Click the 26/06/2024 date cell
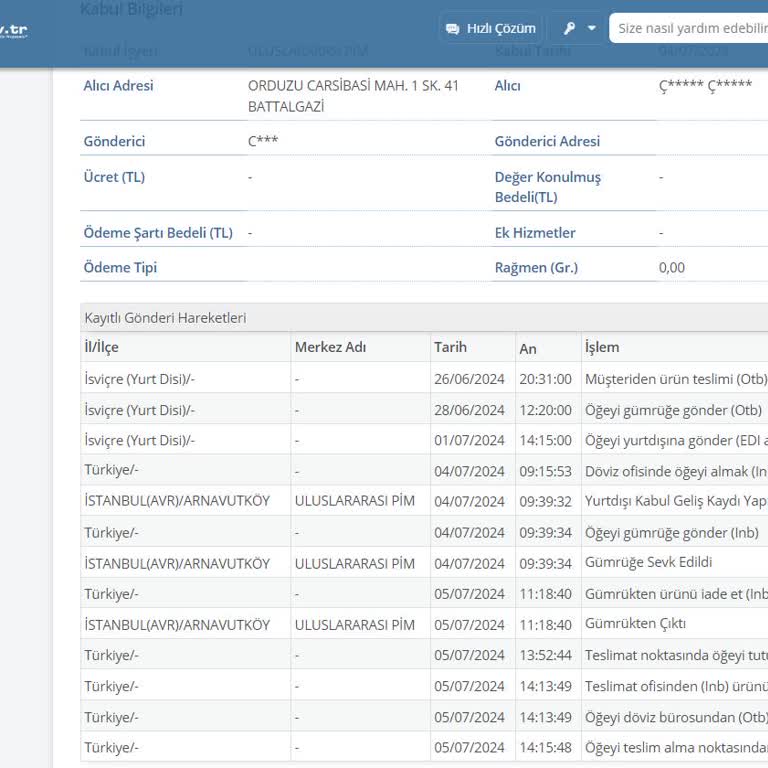Image resolution: width=768 pixels, height=768 pixels. pos(469,379)
